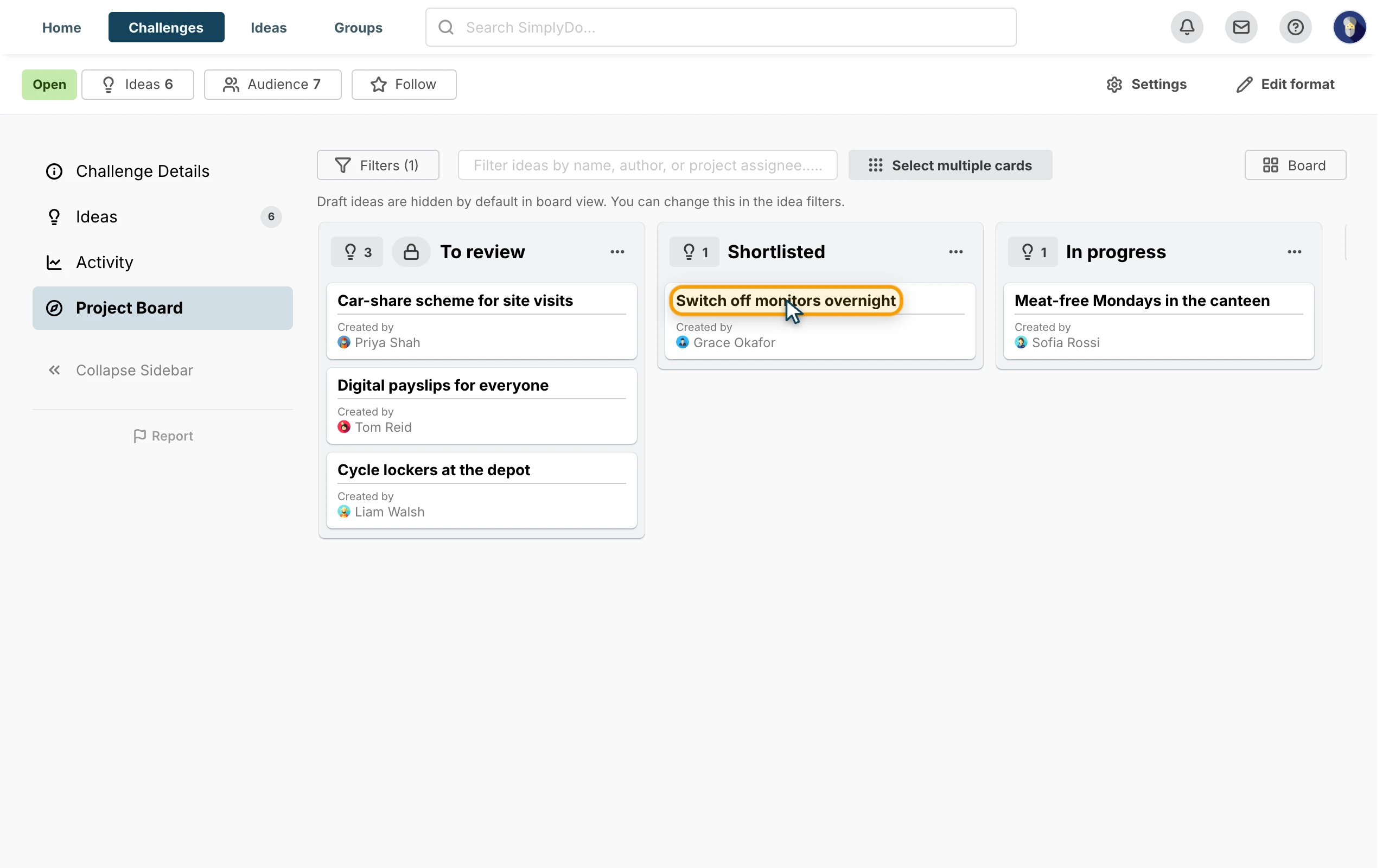This screenshot has height=868, width=1389.
Task: Open the notifications bell
Action: (x=1187, y=27)
